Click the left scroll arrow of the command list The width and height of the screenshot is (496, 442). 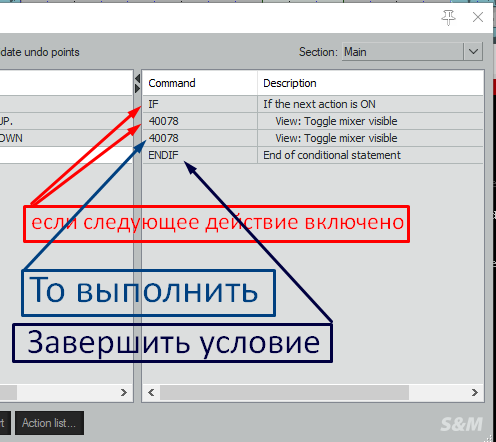click(151, 393)
